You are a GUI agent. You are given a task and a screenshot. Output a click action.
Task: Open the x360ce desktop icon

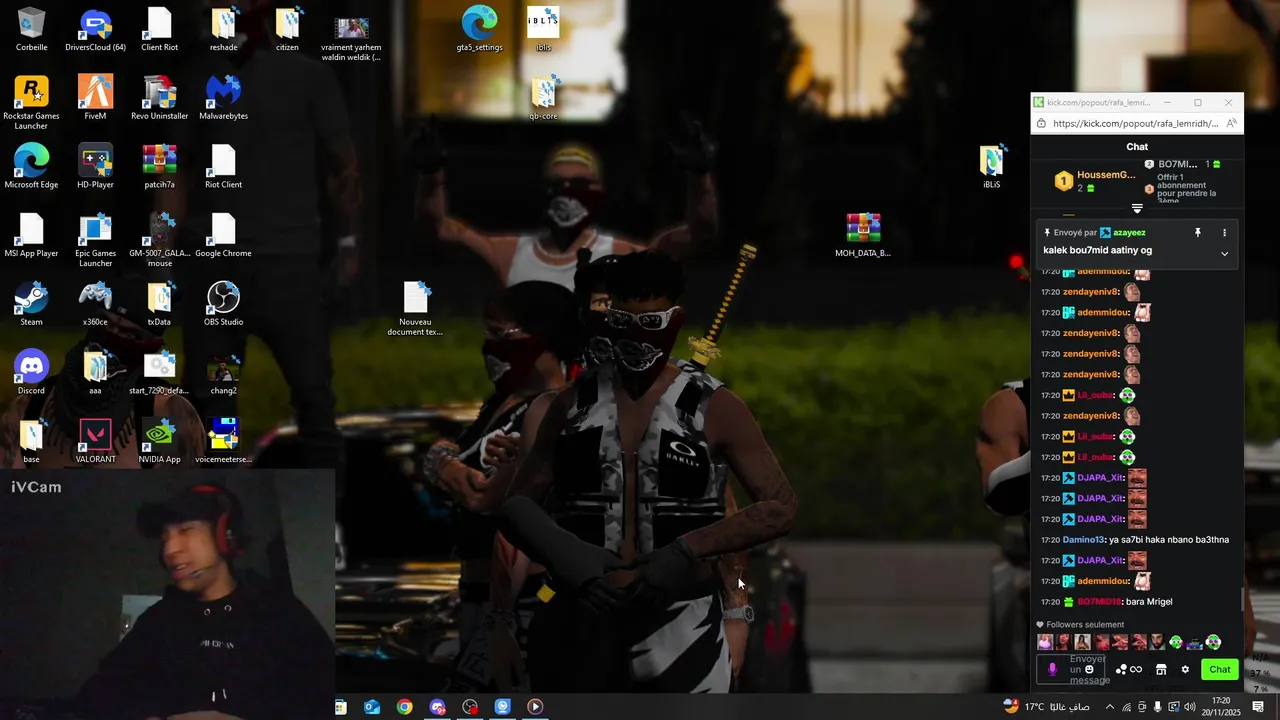pyautogui.click(x=95, y=304)
